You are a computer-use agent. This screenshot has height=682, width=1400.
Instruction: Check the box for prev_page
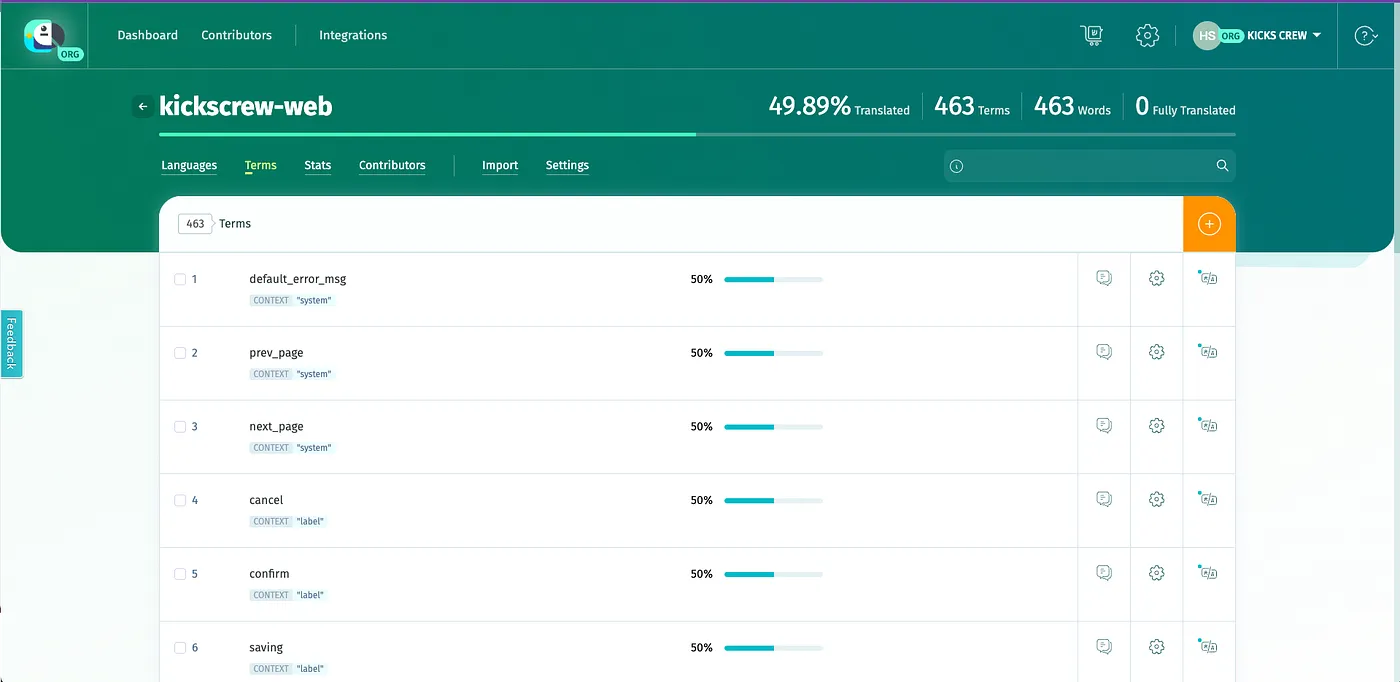click(180, 353)
